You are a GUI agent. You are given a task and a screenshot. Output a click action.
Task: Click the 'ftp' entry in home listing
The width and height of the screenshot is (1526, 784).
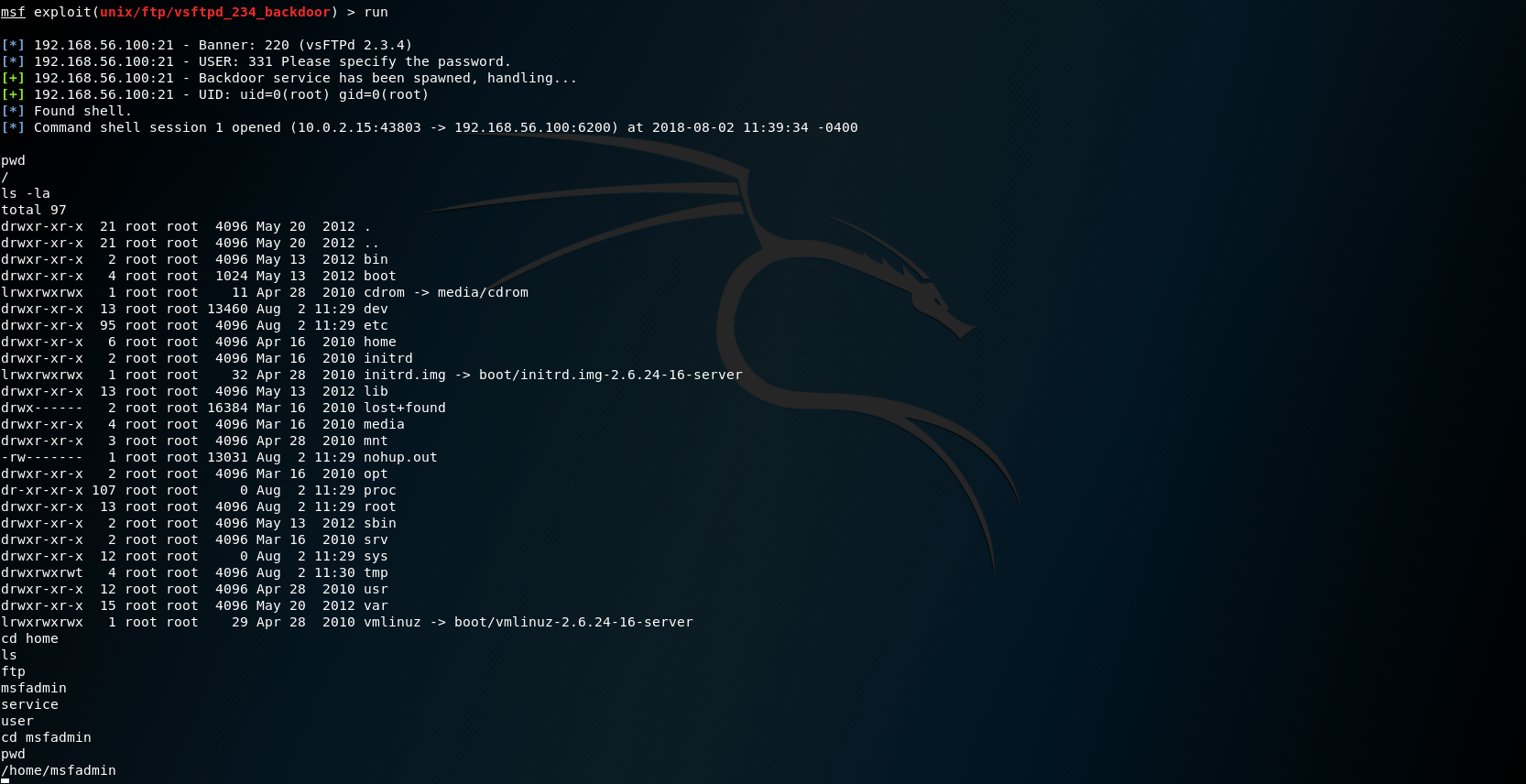(13, 671)
